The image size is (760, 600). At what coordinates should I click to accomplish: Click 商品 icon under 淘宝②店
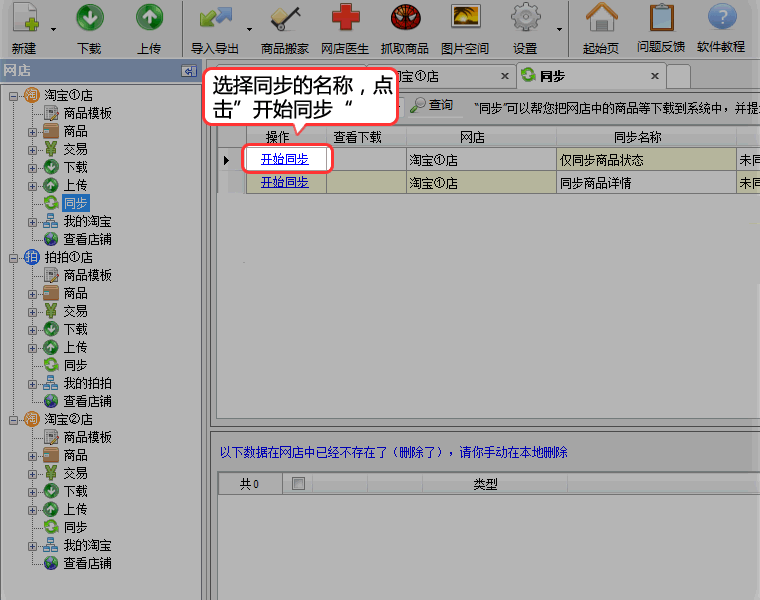point(51,455)
